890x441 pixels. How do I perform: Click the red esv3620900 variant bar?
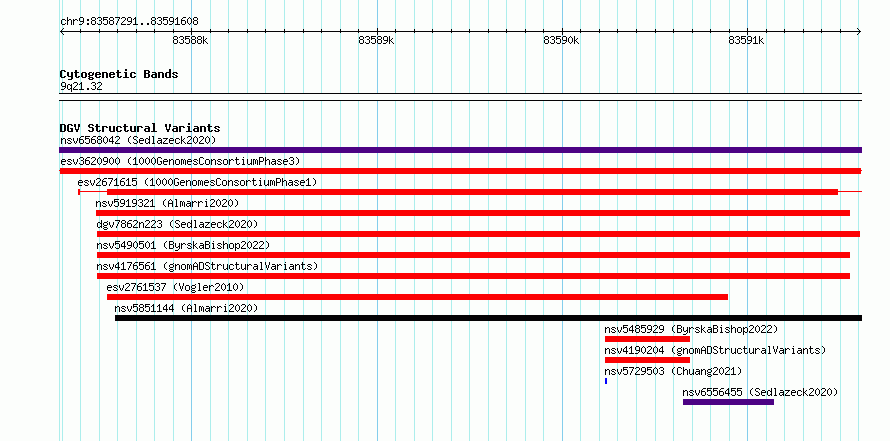(460, 171)
